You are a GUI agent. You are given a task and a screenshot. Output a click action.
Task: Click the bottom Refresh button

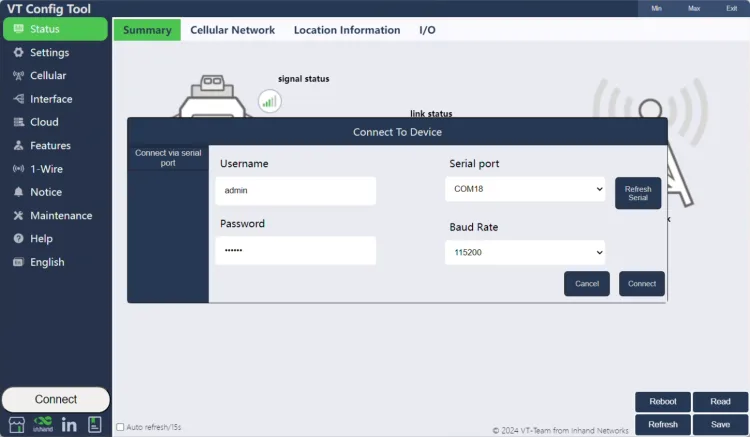tap(663, 425)
